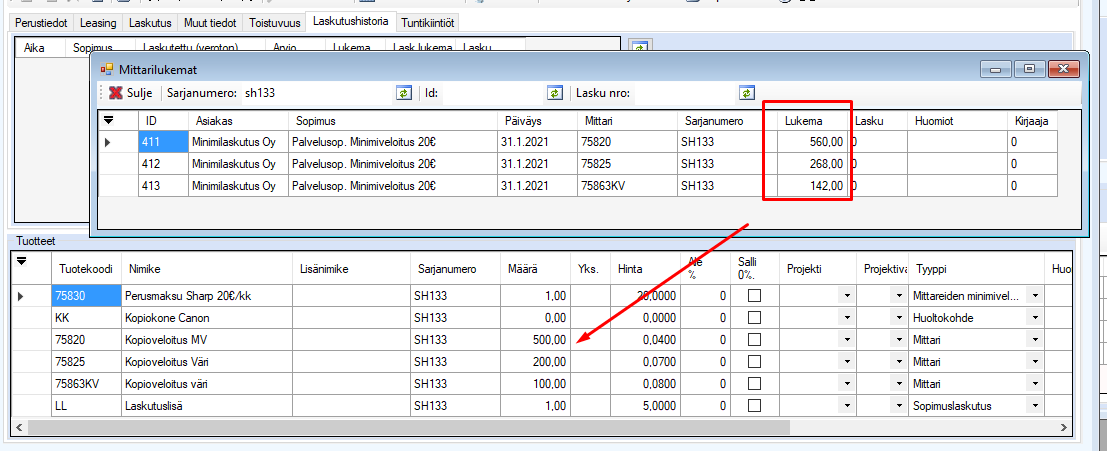Toggle Salli 0% checkbox for Kopioveloitus MV row
Image resolution: width=1107 pixels, height=451 pixels.
pos(754,339)
